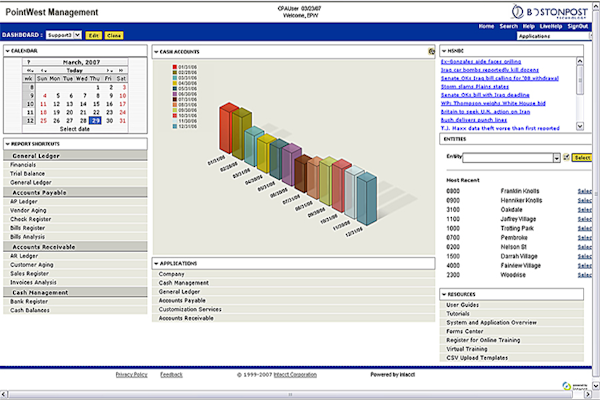The height and width of the screenshot is (400, 600).
Task: Open the Cash Accounts chart settings icon
Action: (431, 51)
